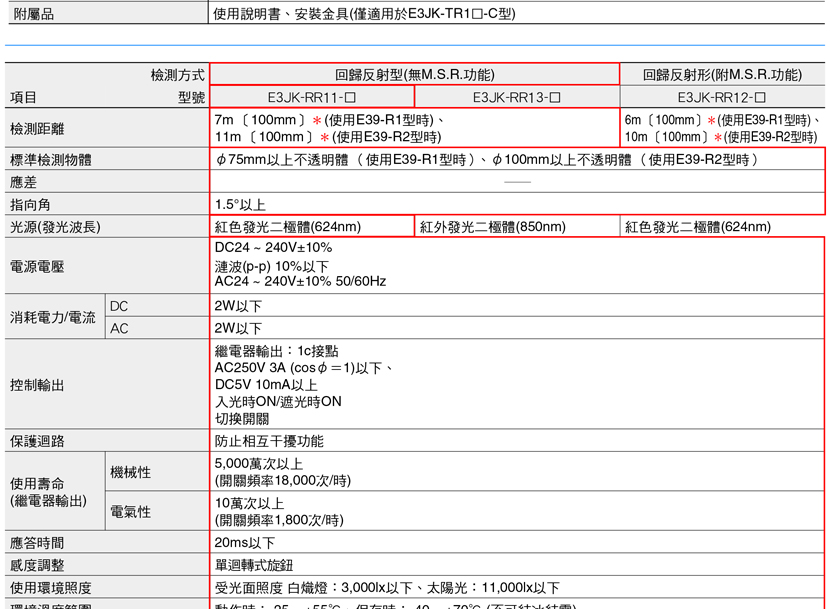The image size is (830, 609).
Task: Click the '檢測方式' header label
Action: 178,75
